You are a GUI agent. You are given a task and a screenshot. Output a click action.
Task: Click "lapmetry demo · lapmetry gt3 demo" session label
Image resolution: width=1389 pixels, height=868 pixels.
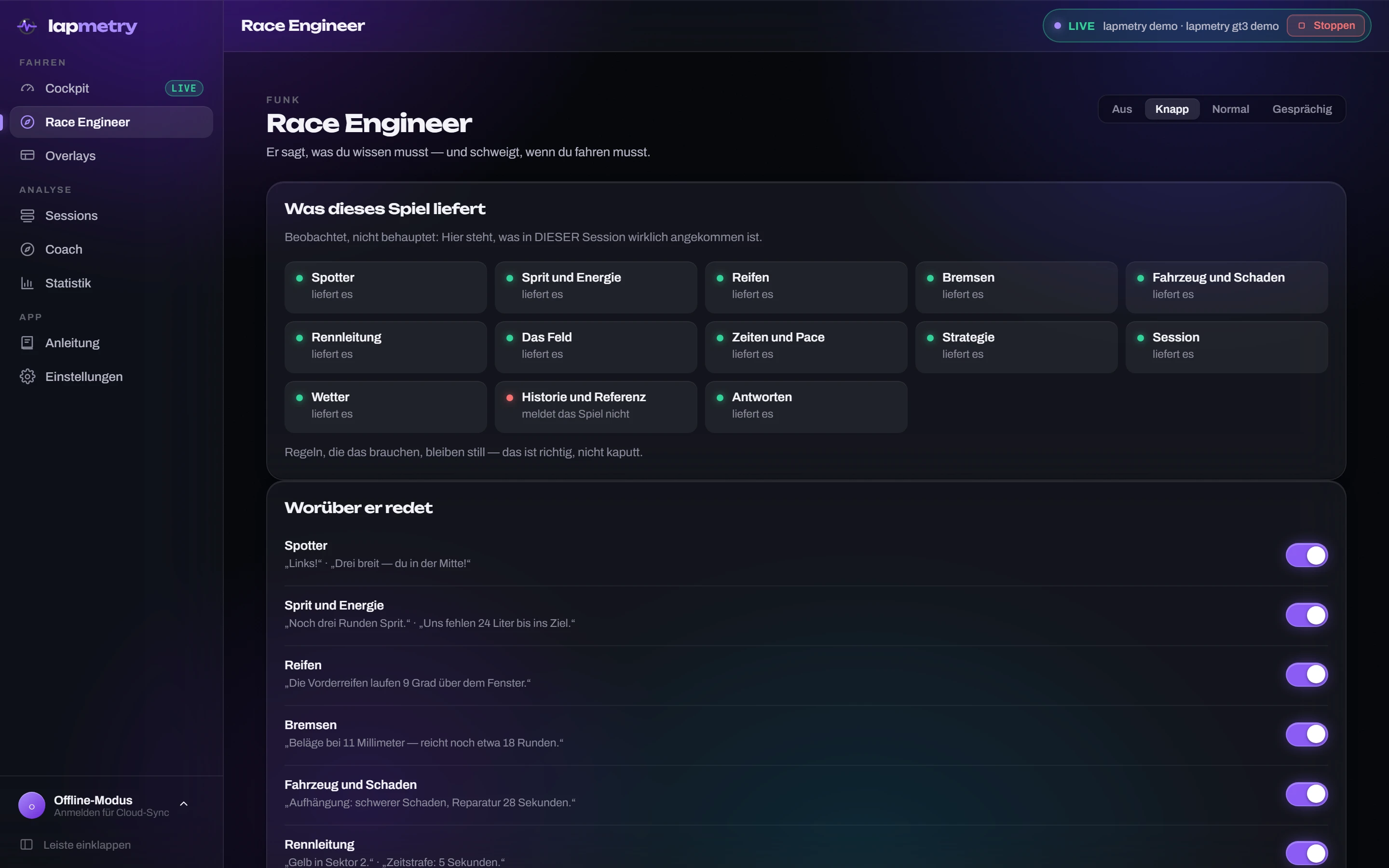click(x=1190, y=26)
